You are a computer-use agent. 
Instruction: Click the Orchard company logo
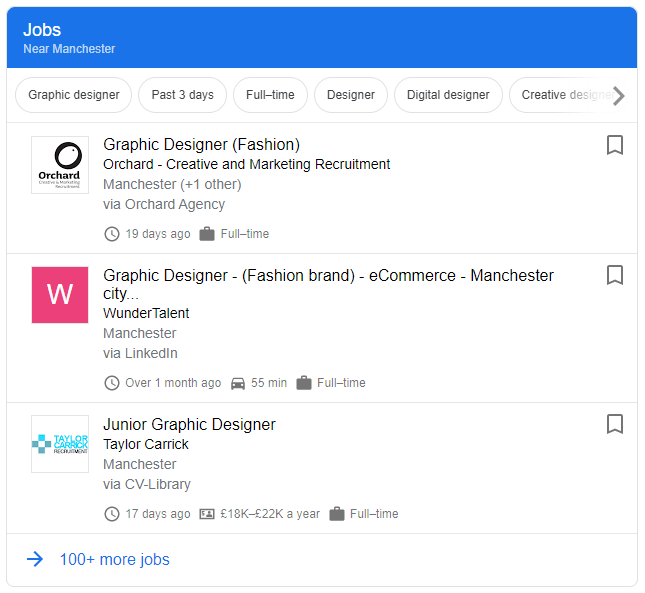(x=60, y=165)
